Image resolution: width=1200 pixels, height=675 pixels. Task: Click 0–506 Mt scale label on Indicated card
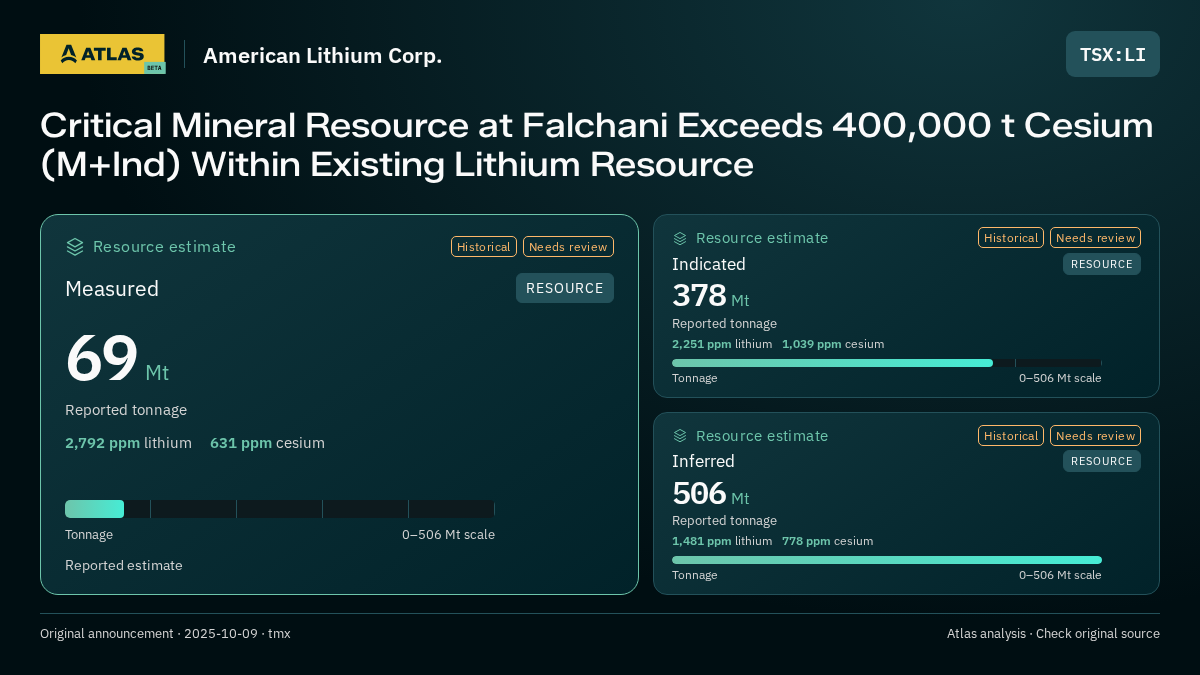click(1060, 378)
